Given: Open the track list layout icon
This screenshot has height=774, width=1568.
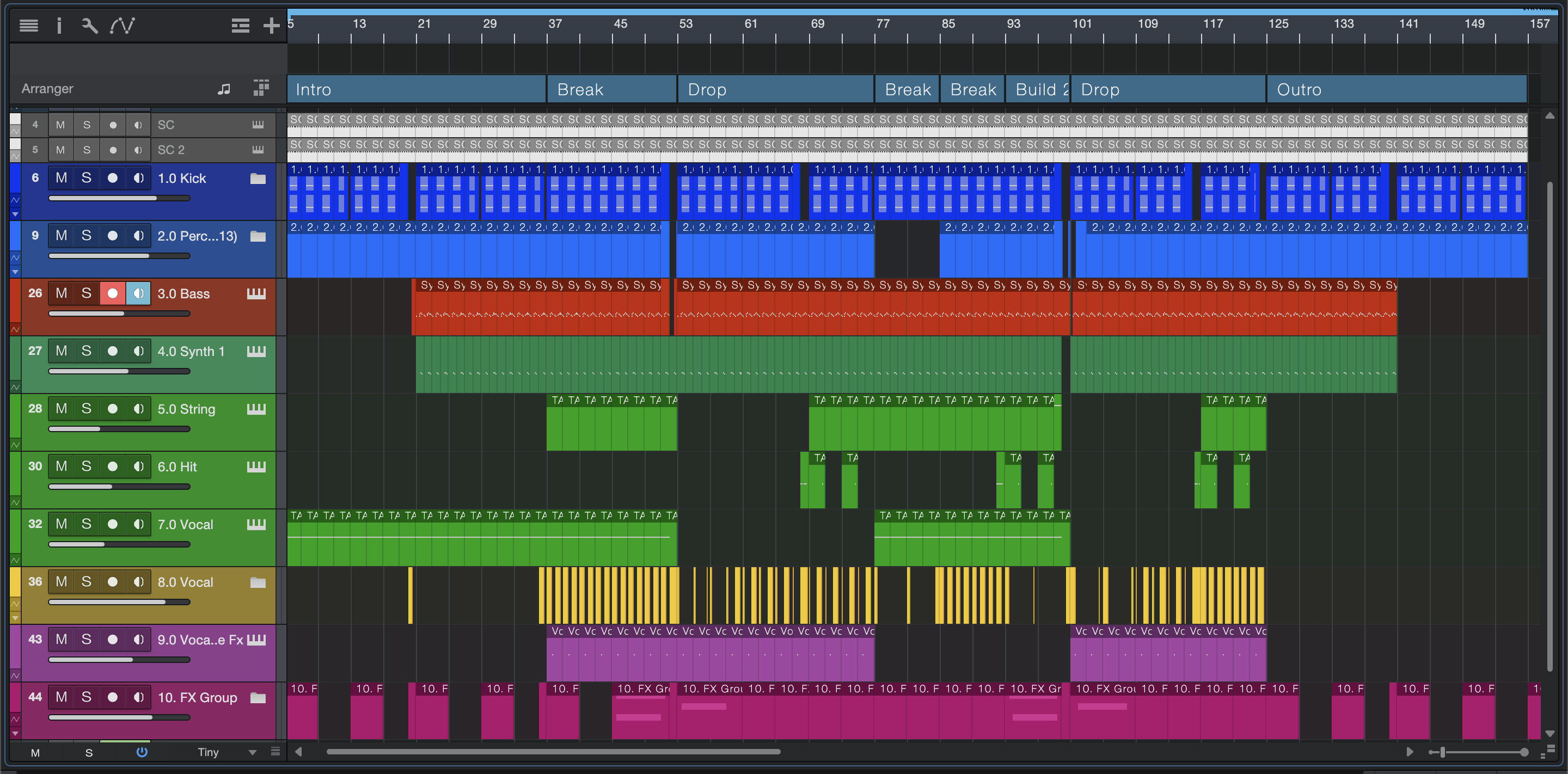Looking at the screenshot, I should tap(241, 26).
